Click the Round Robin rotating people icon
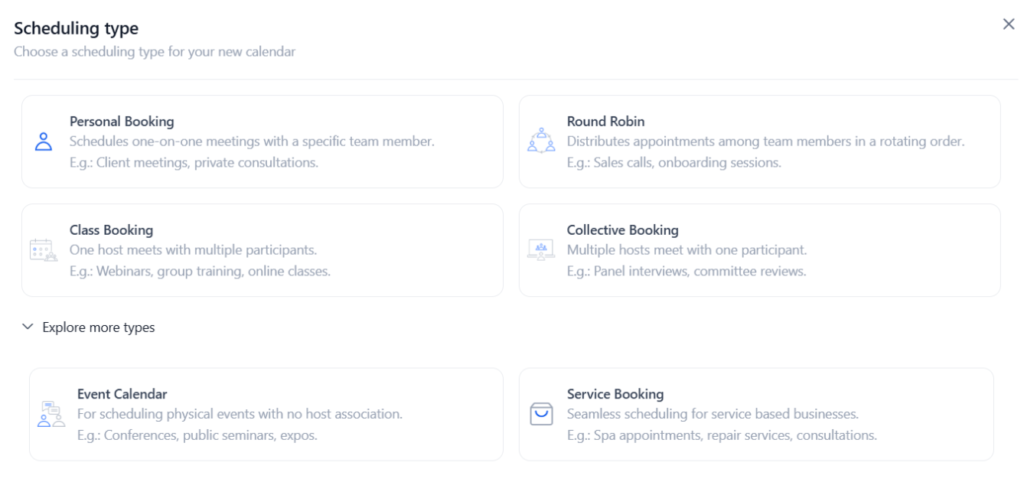Screen dimensions: 1024x495 point(541,140)
